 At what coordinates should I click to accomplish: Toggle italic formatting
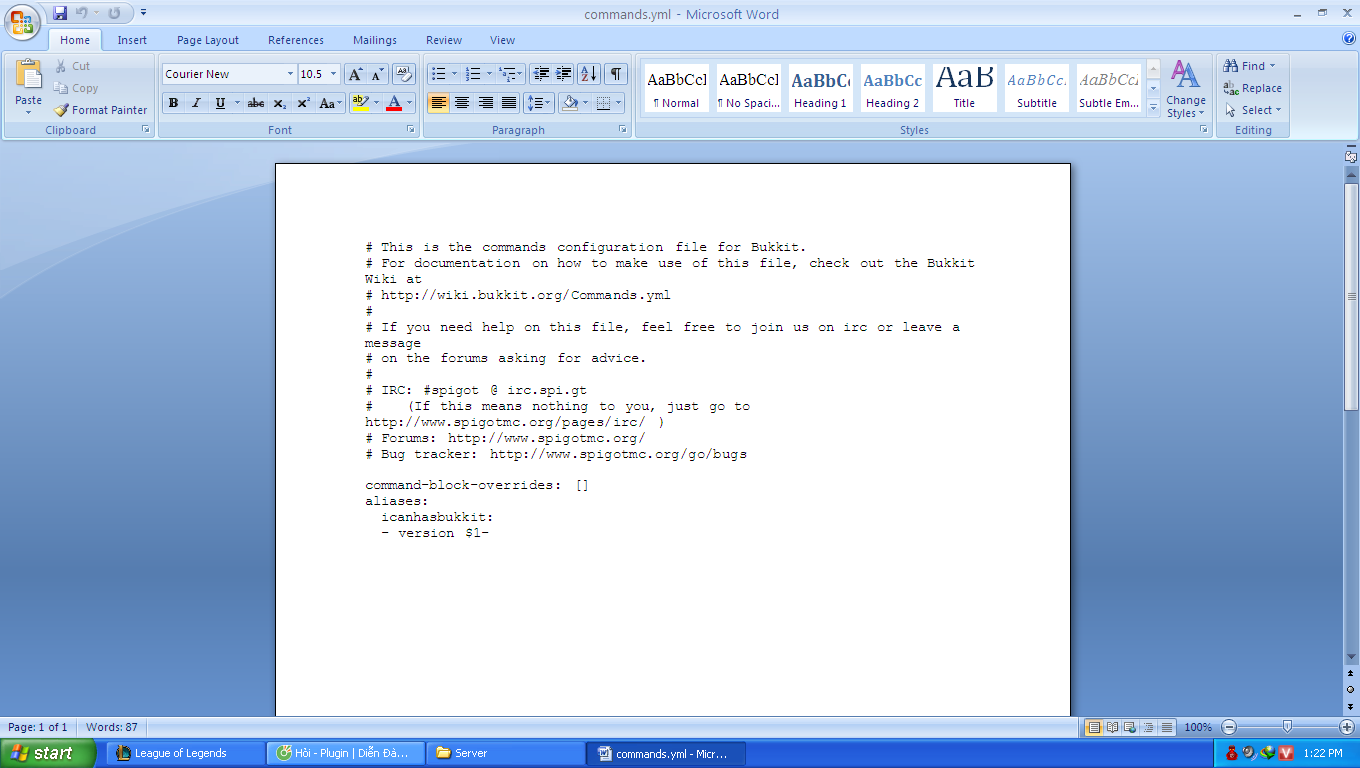point(196,103)
